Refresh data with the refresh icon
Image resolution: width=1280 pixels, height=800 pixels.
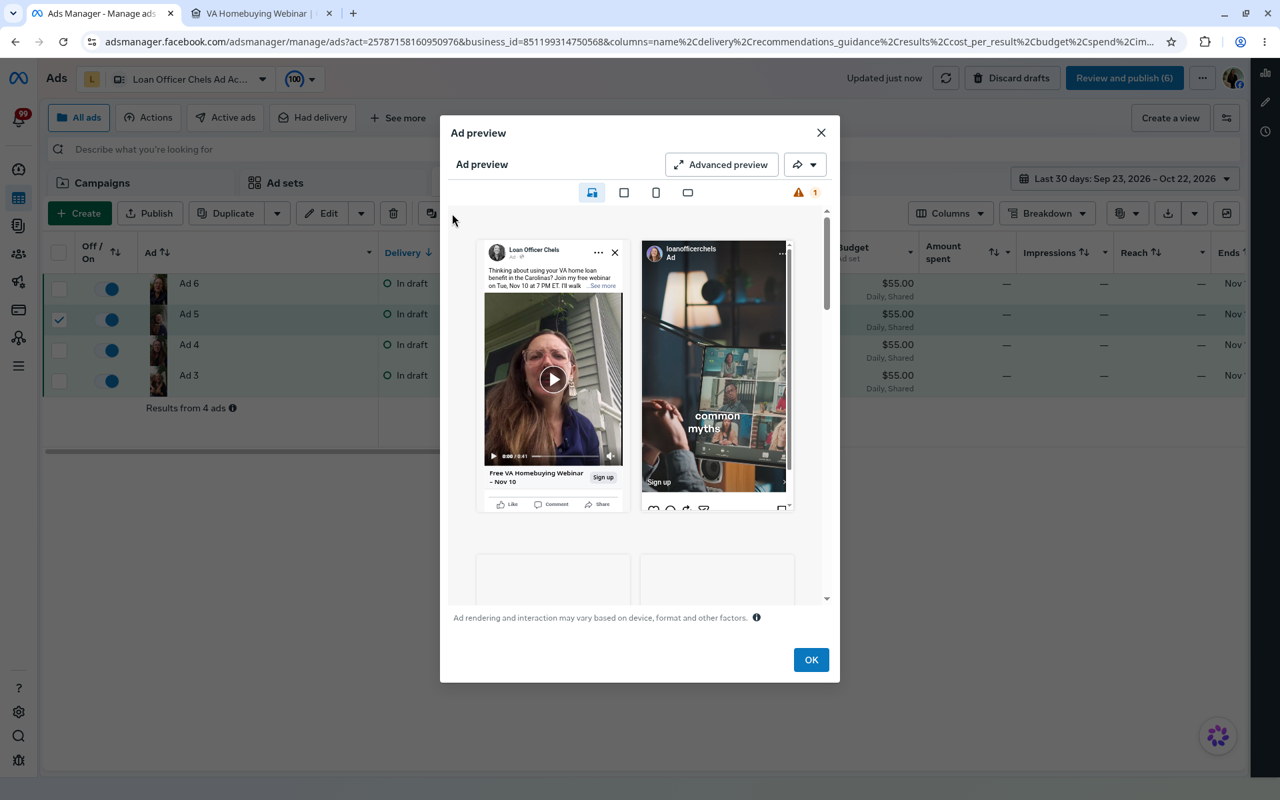946,78
